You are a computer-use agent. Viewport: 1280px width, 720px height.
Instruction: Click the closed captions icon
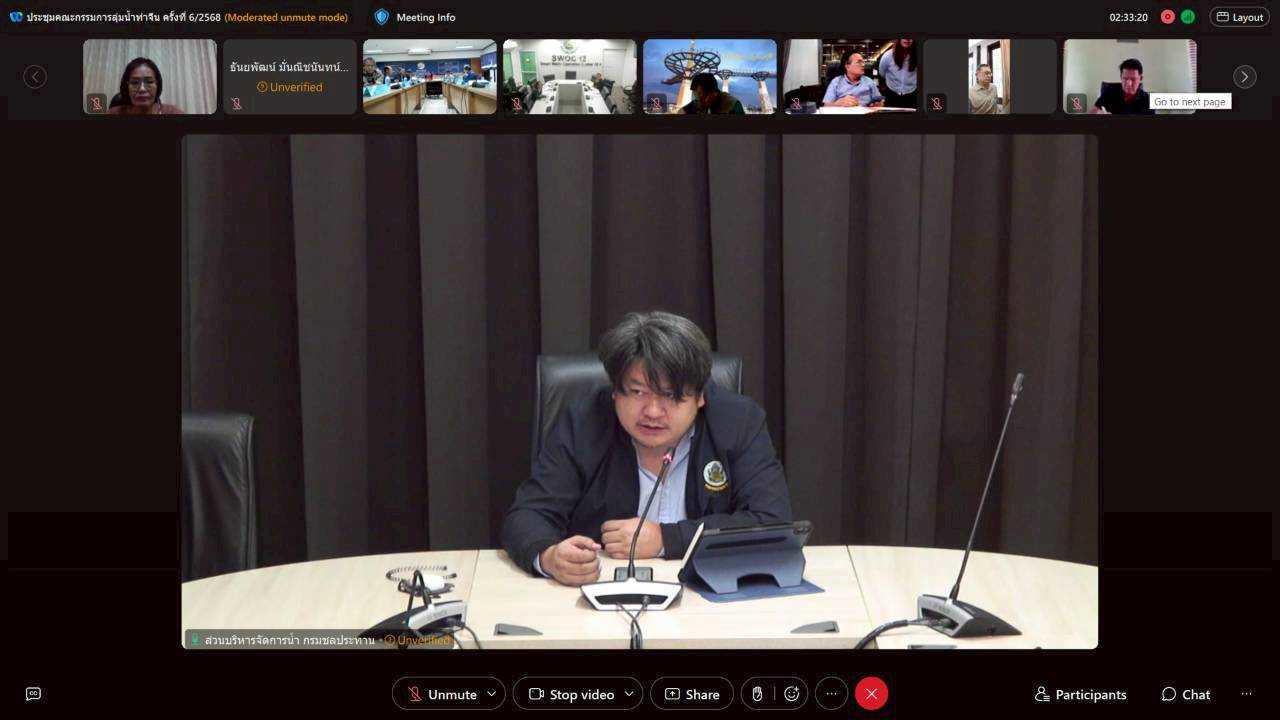pyautogui.click(x=33, y=694)
